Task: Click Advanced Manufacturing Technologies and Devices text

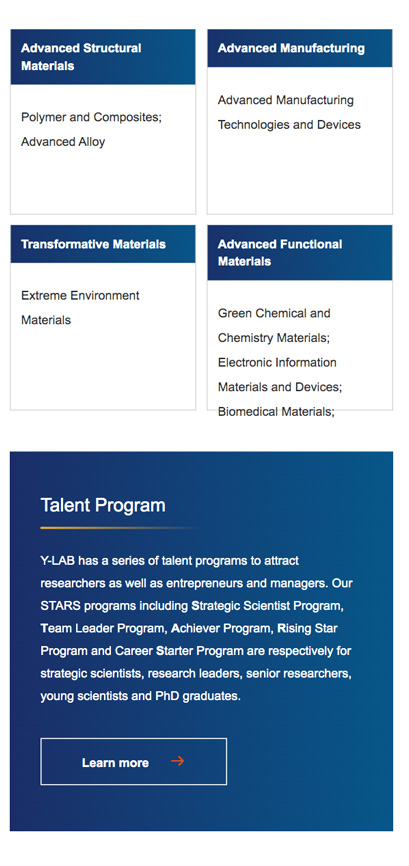Action: pyautogui.click(x=289, y=113)
